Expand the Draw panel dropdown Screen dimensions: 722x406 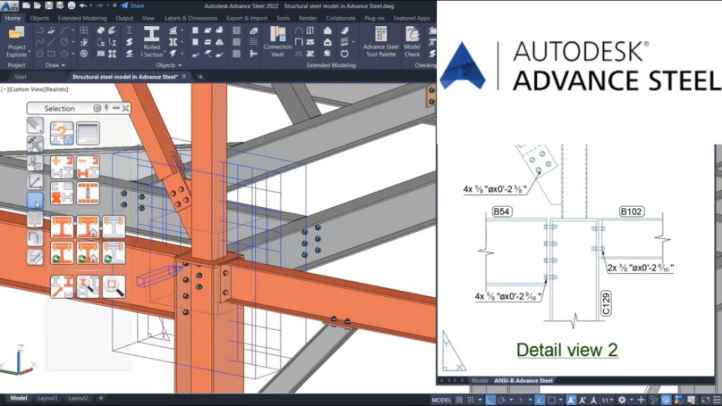coord(56,65)
